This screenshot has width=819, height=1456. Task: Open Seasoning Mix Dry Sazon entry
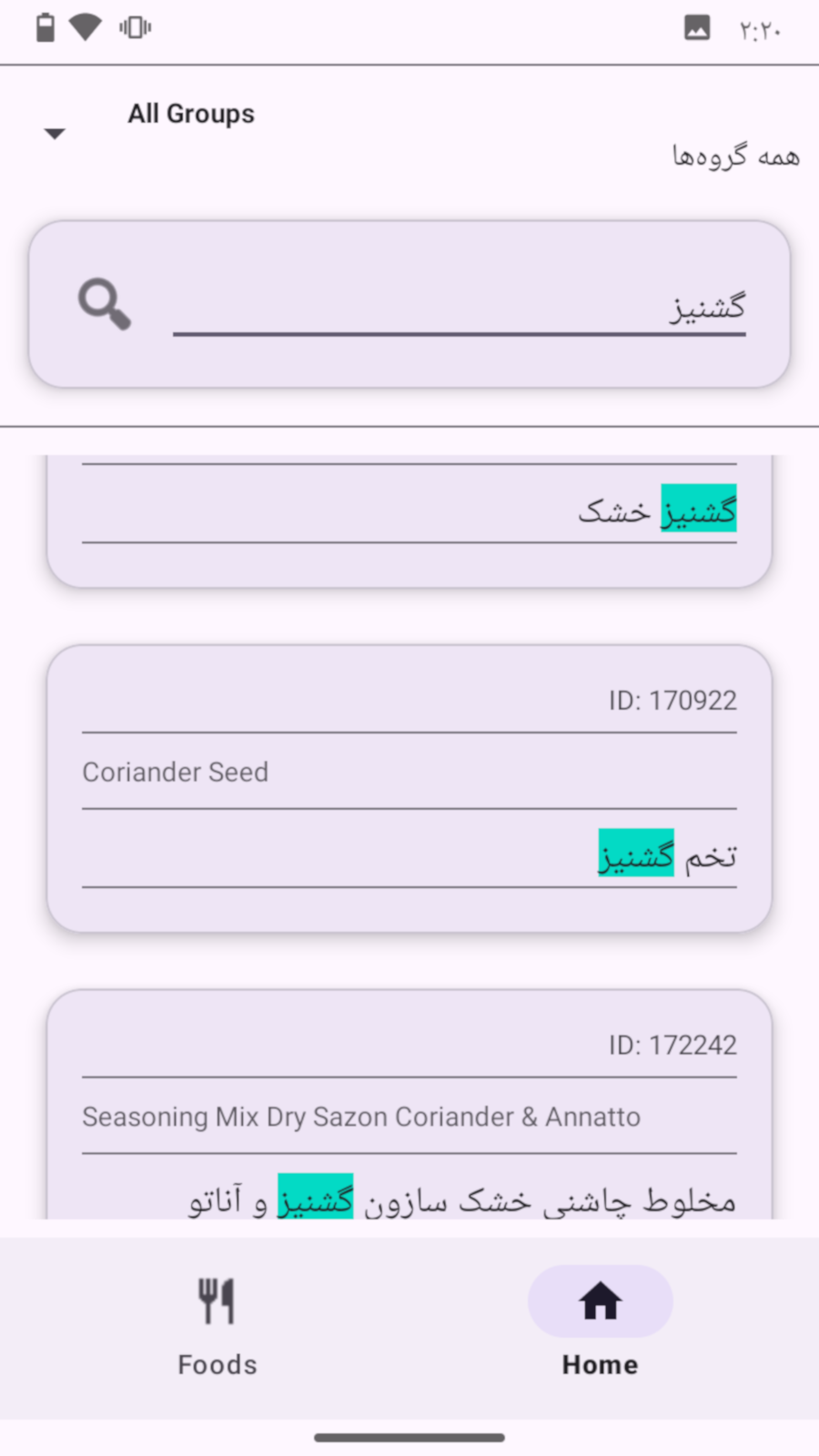[361, 1117]
